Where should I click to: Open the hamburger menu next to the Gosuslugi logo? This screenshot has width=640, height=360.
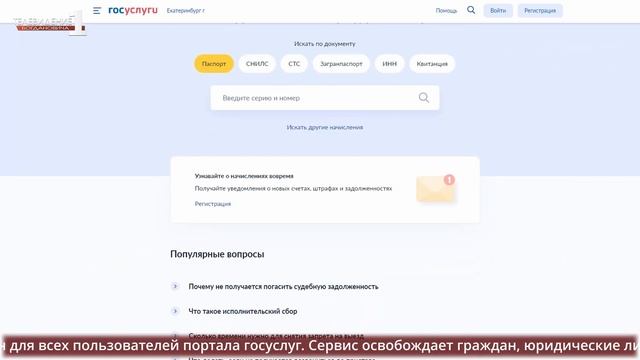tap(97, 11)
